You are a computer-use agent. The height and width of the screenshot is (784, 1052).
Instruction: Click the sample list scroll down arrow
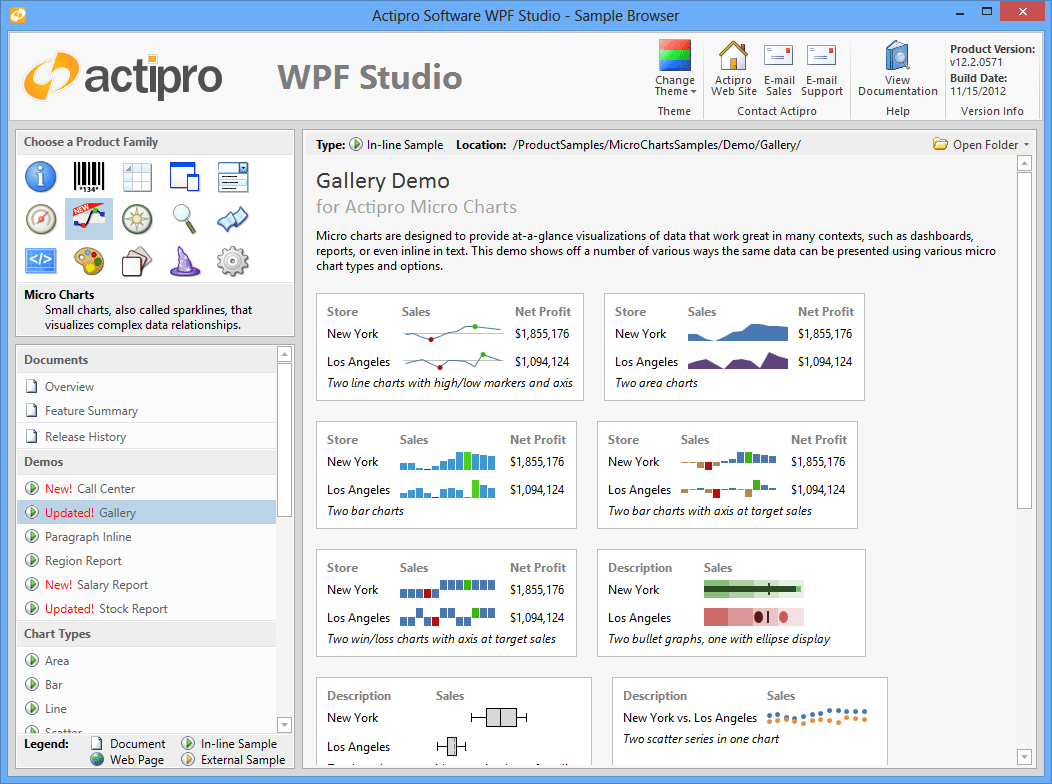(x=284, y=725)
